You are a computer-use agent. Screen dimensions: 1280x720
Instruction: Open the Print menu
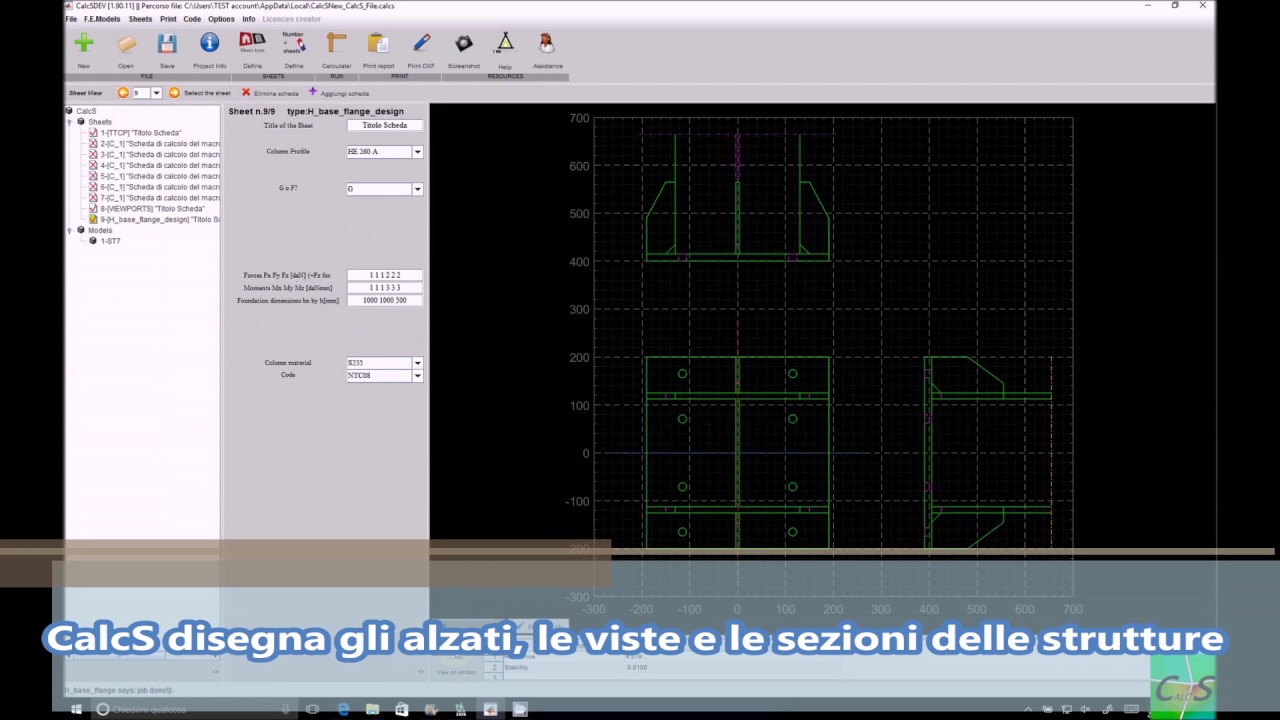click(x=168, y=19)
